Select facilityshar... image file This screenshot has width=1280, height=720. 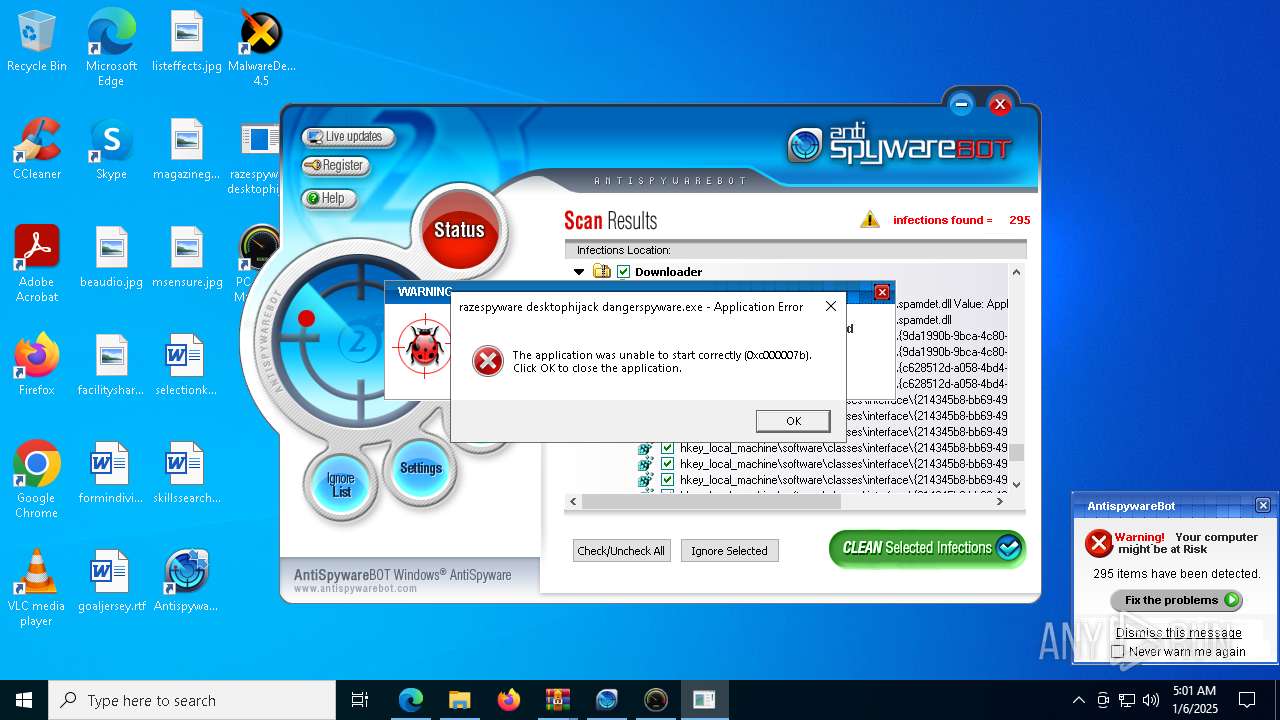[111, 365]
